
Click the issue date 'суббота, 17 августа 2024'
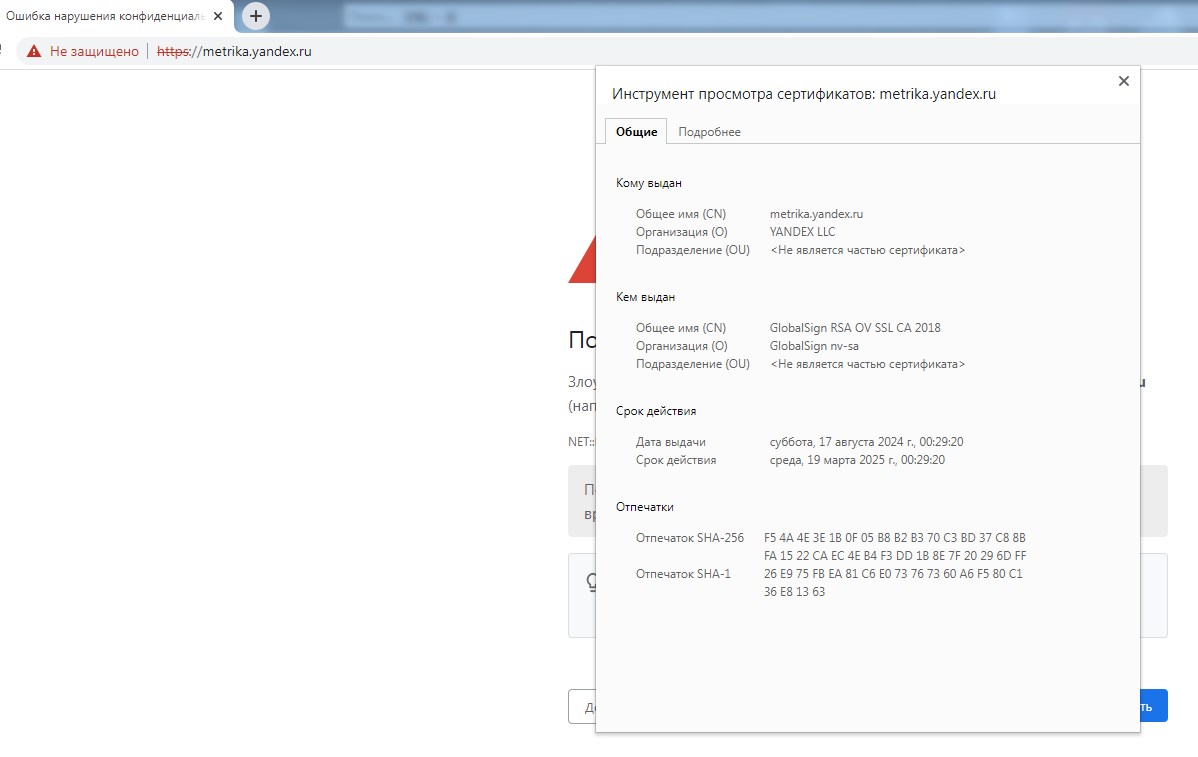[866, 442]
